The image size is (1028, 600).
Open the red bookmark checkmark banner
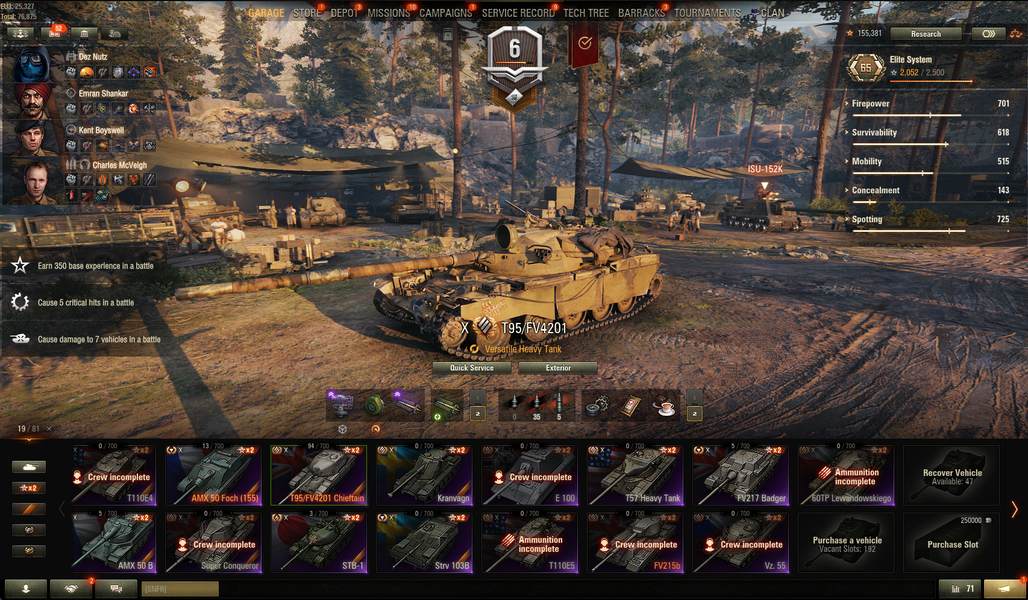pos(583,44)
